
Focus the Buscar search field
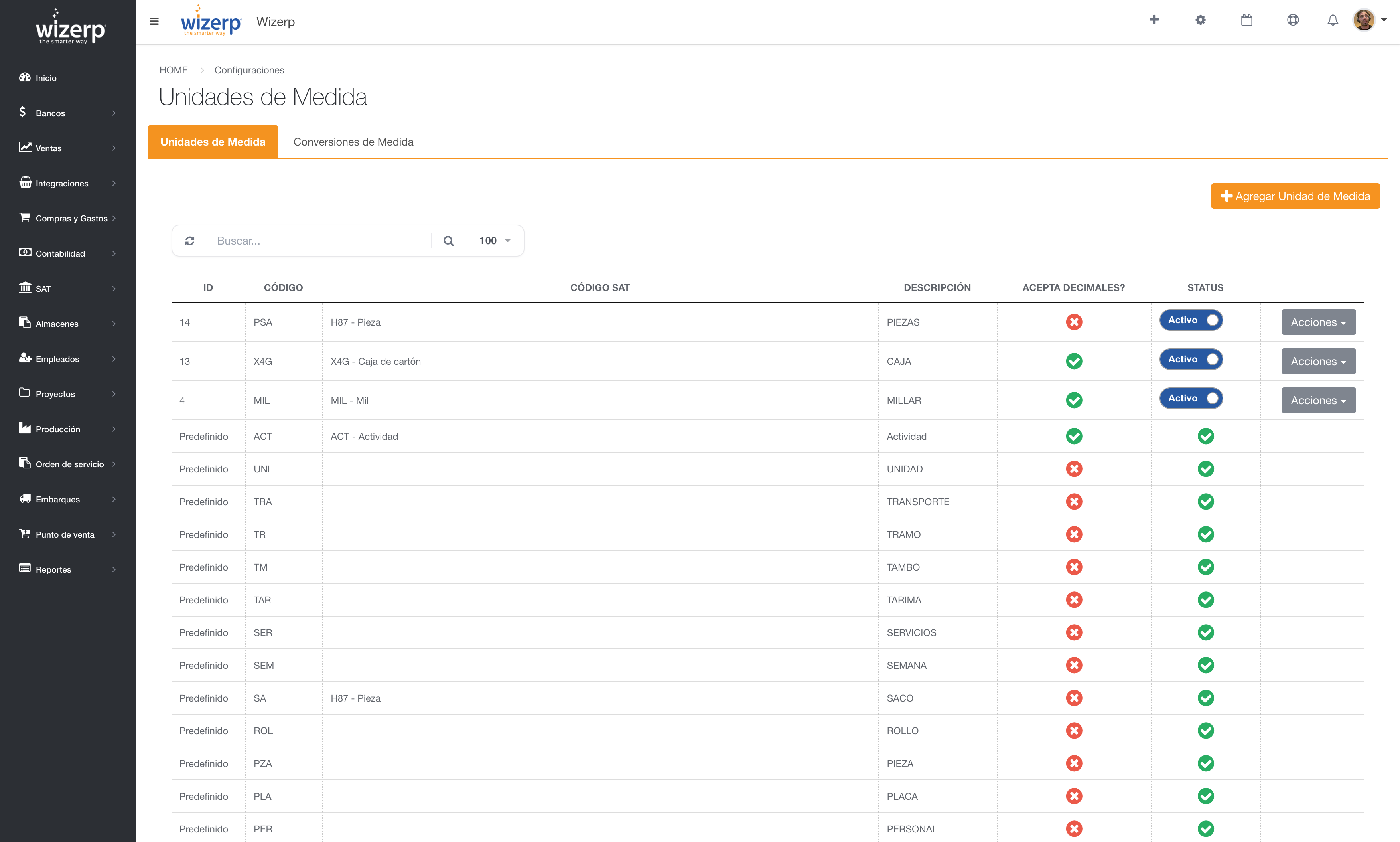[320, 241]
